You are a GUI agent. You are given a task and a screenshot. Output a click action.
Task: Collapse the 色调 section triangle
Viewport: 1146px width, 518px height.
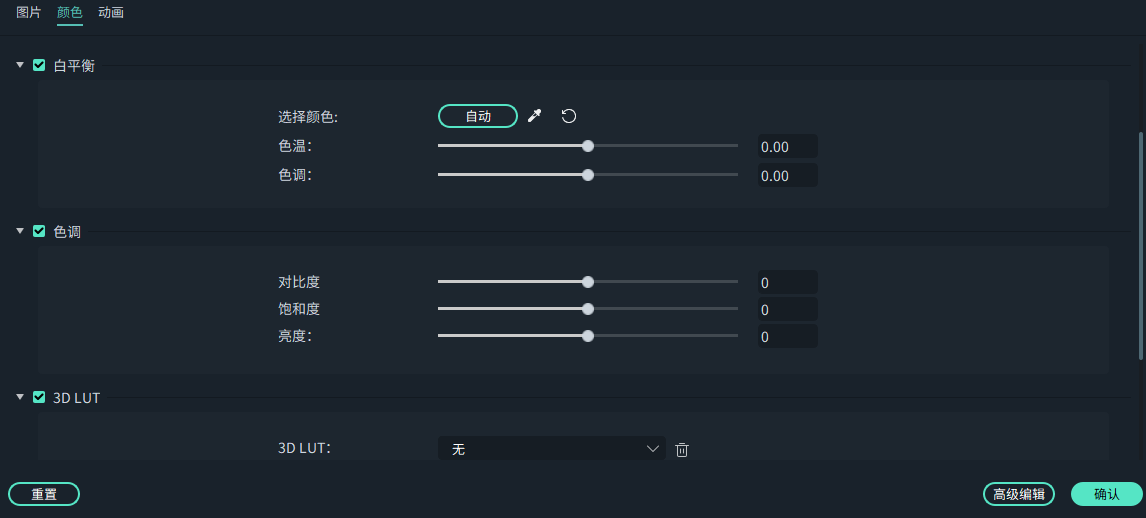coord(20,231)
